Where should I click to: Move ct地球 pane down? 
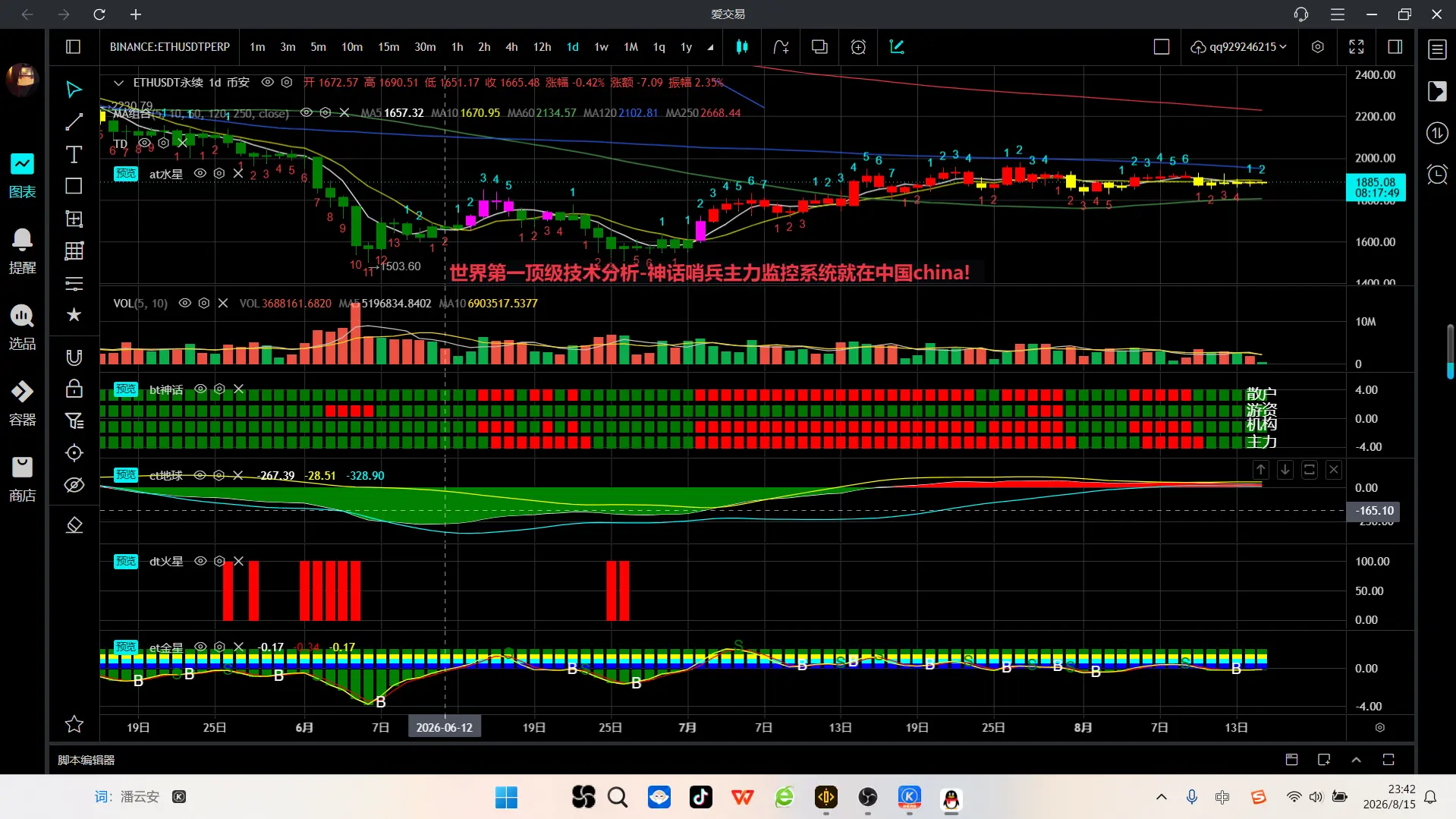1285,470
